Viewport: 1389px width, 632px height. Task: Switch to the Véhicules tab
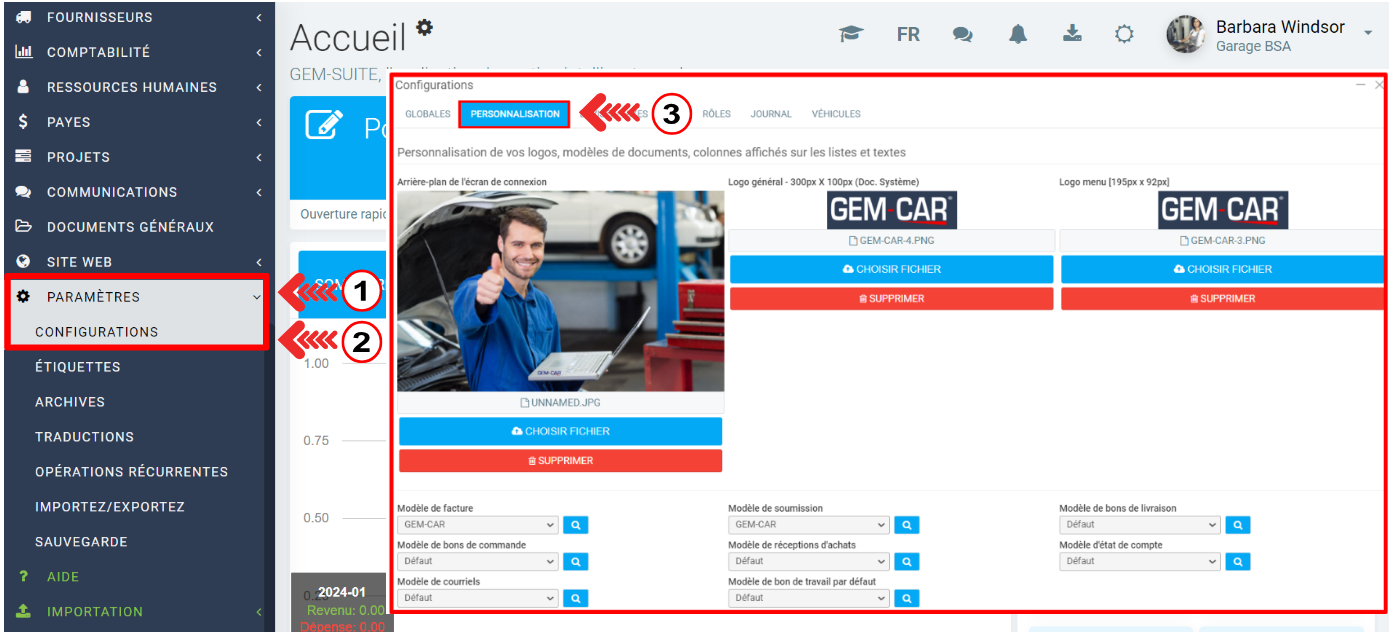[836, 114]
